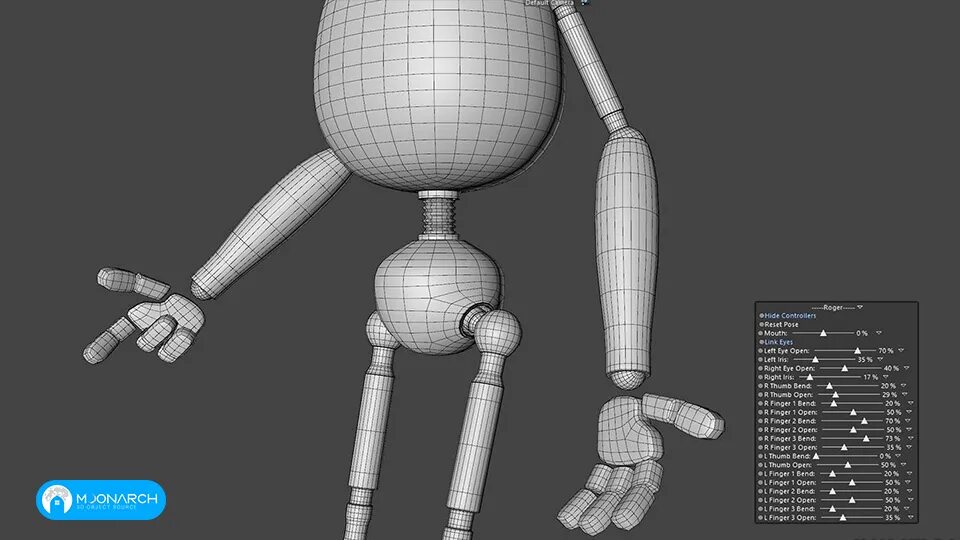
Task: Click the keyframe dot beside R Finger 1 Bend
Action: (760, 403)
